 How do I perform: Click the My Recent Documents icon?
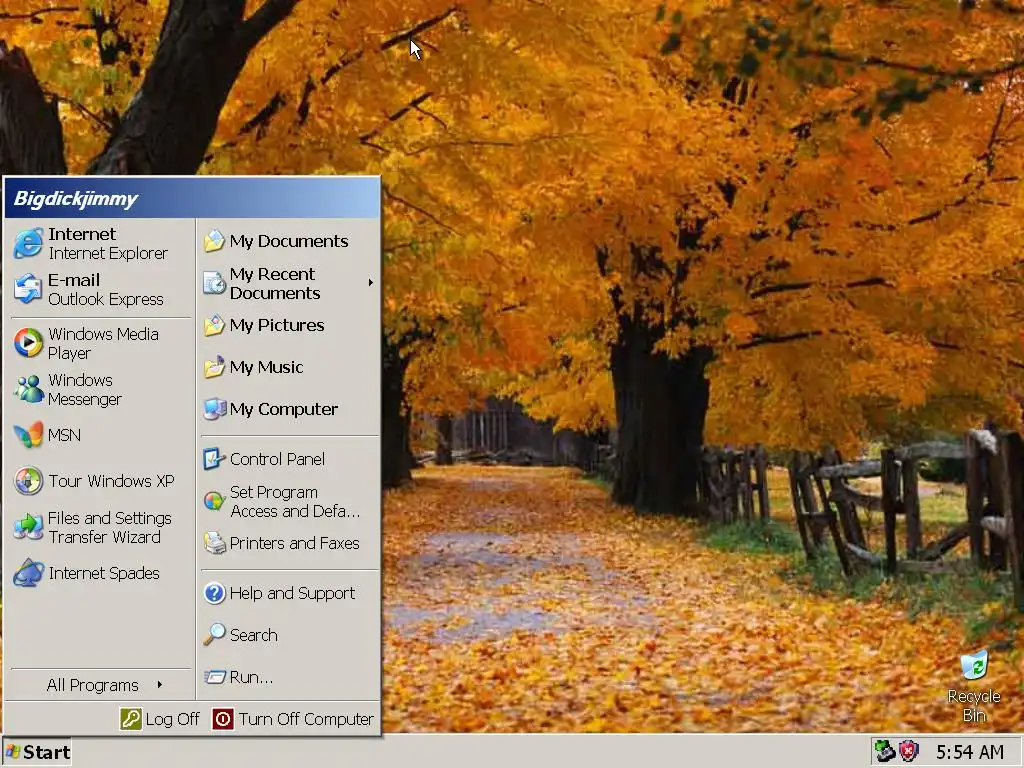[x=214, y=283]
